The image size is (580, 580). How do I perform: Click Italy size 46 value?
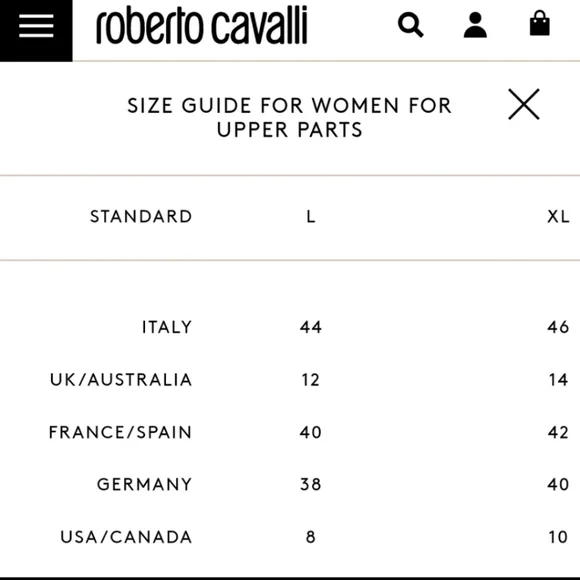click(558, 327)
